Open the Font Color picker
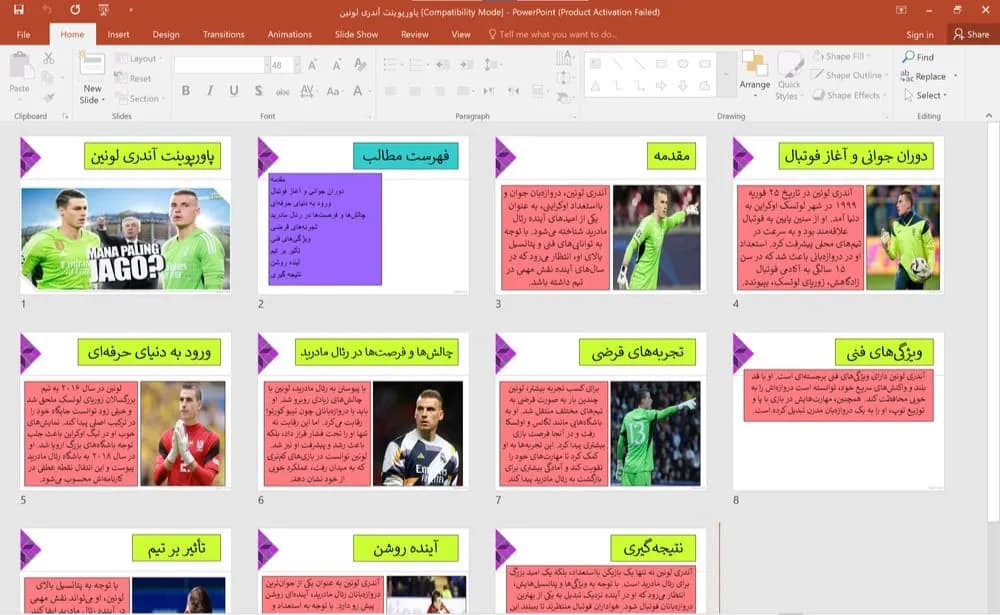This screenshot has width=1000, height=615. [x=358, y=91]
